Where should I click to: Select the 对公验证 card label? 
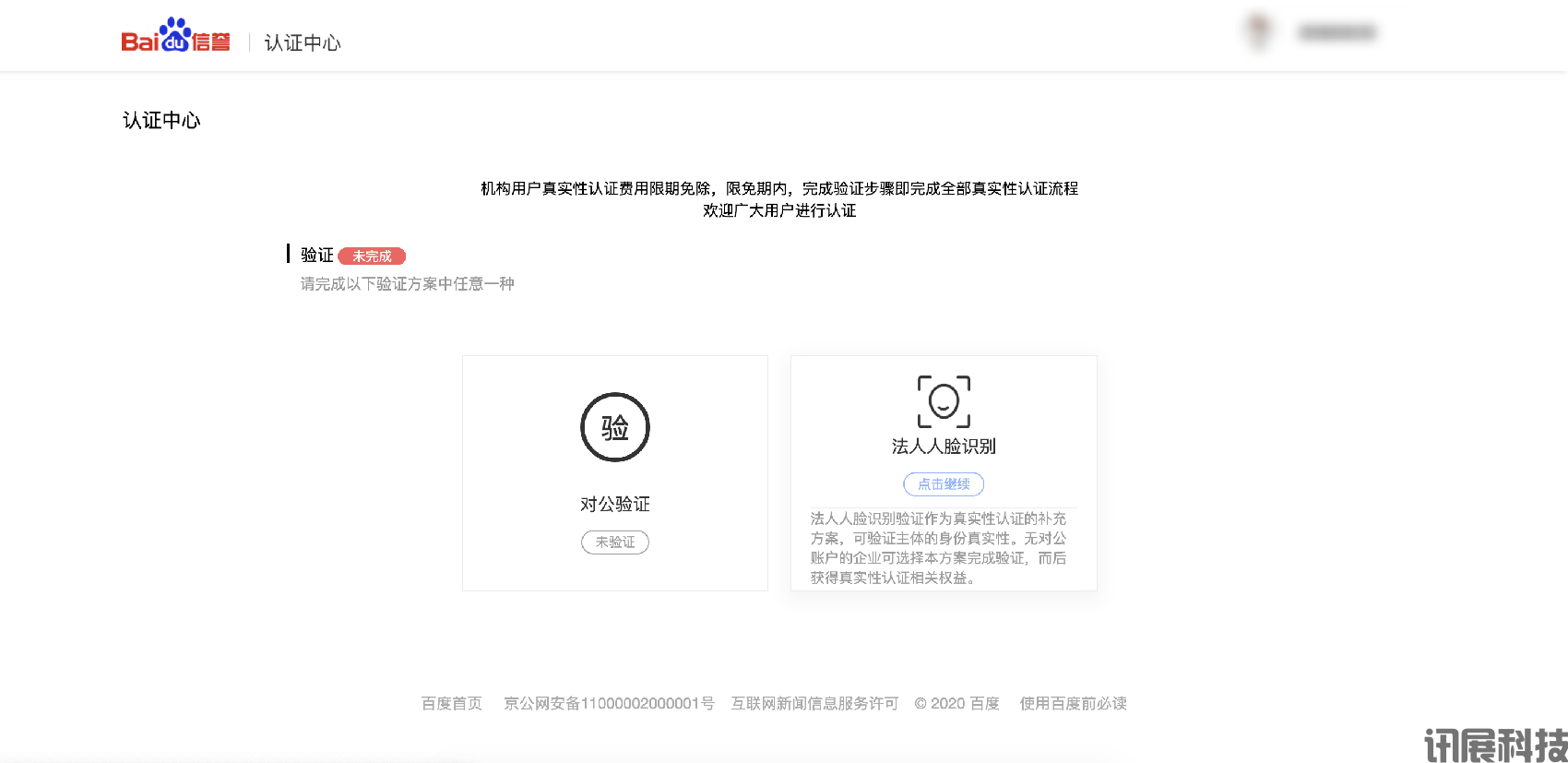point(615,505)
